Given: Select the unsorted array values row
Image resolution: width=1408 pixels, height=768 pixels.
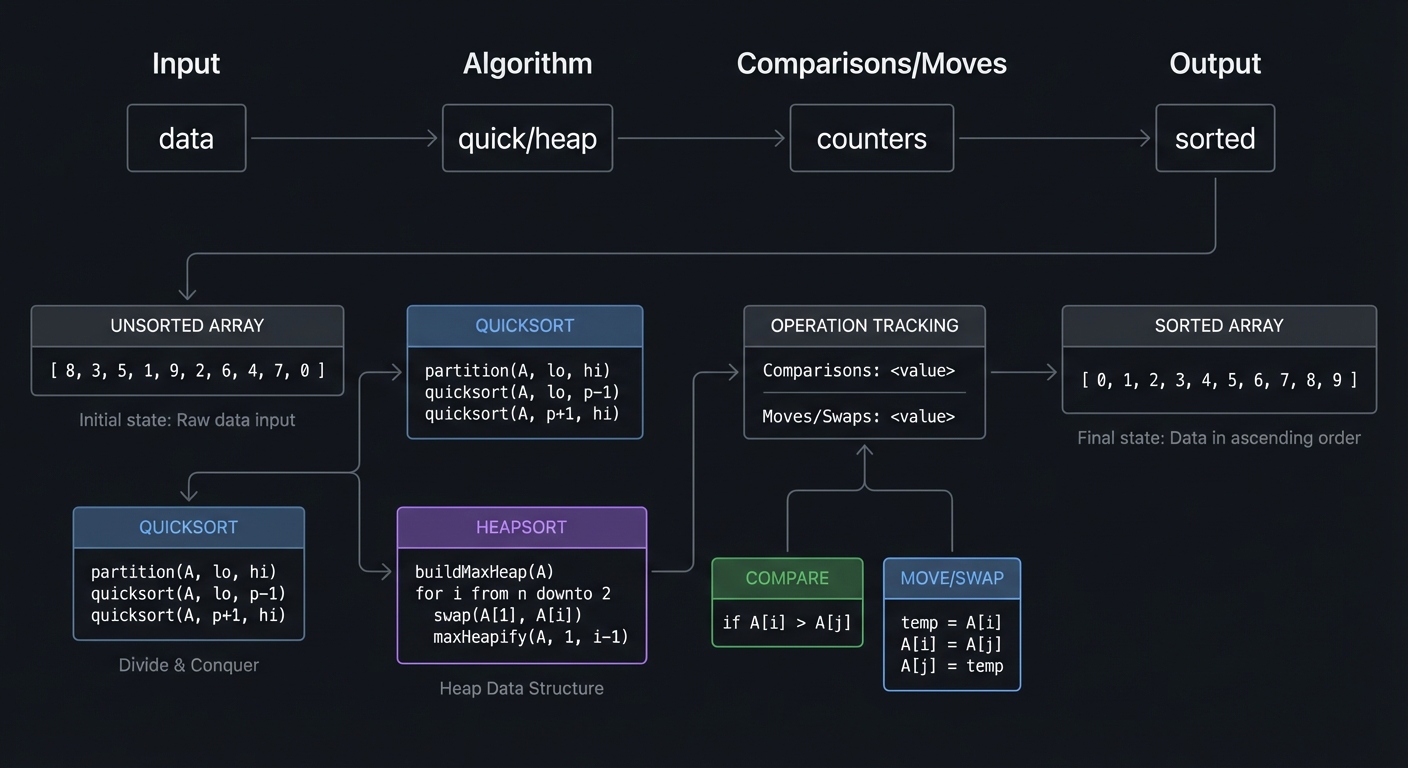Looking at the screenshot, I should (187, 370).
